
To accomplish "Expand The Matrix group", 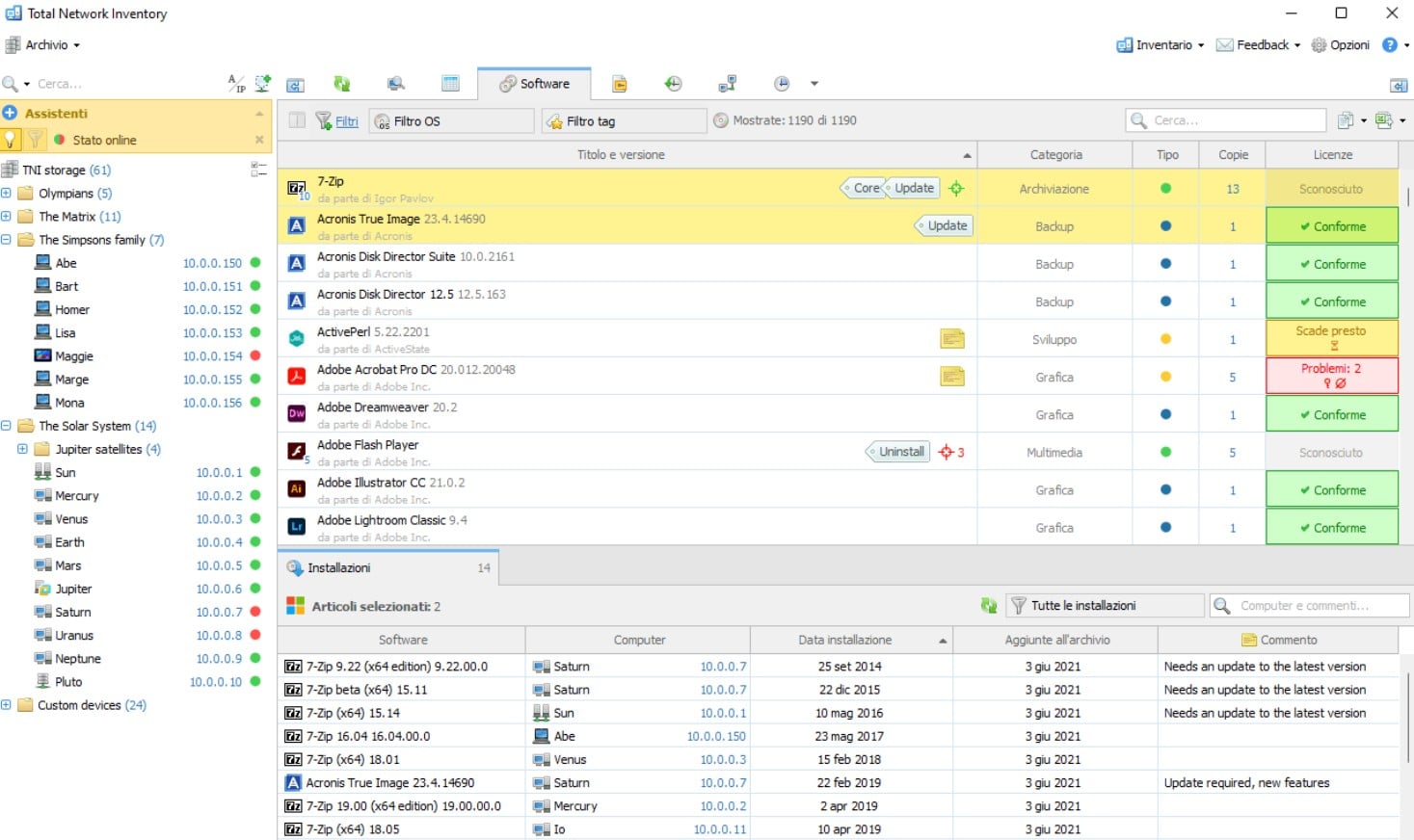I will [6, 216].
